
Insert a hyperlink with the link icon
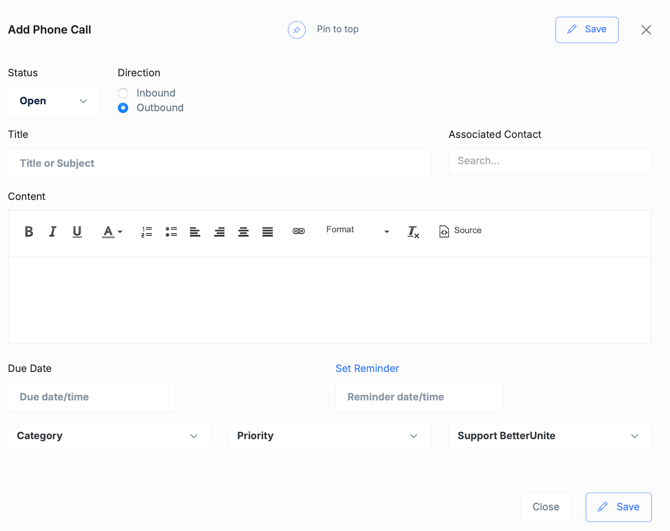298,231
